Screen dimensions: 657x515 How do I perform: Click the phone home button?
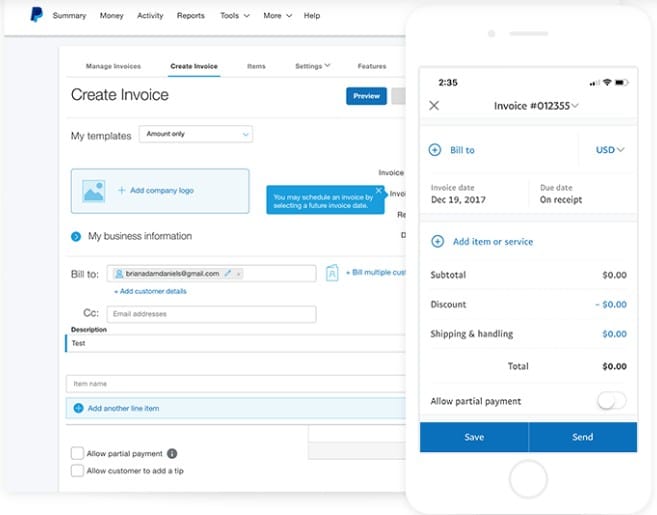pyautogui.click(x=528, y=479)
